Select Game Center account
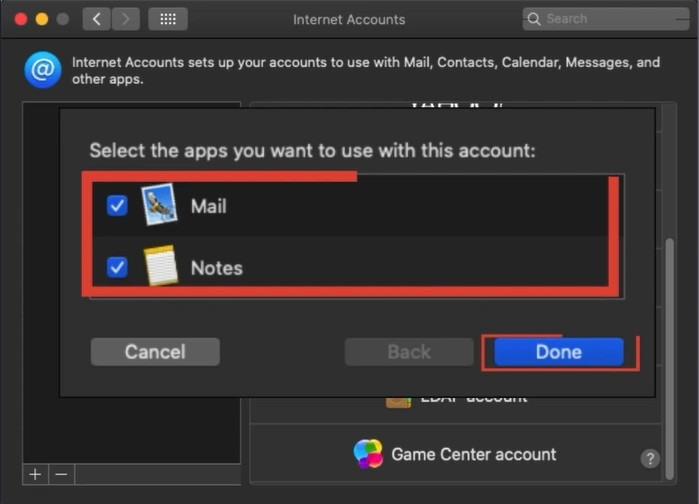Viewport: 699px width, 504px height. coord(455,454)
